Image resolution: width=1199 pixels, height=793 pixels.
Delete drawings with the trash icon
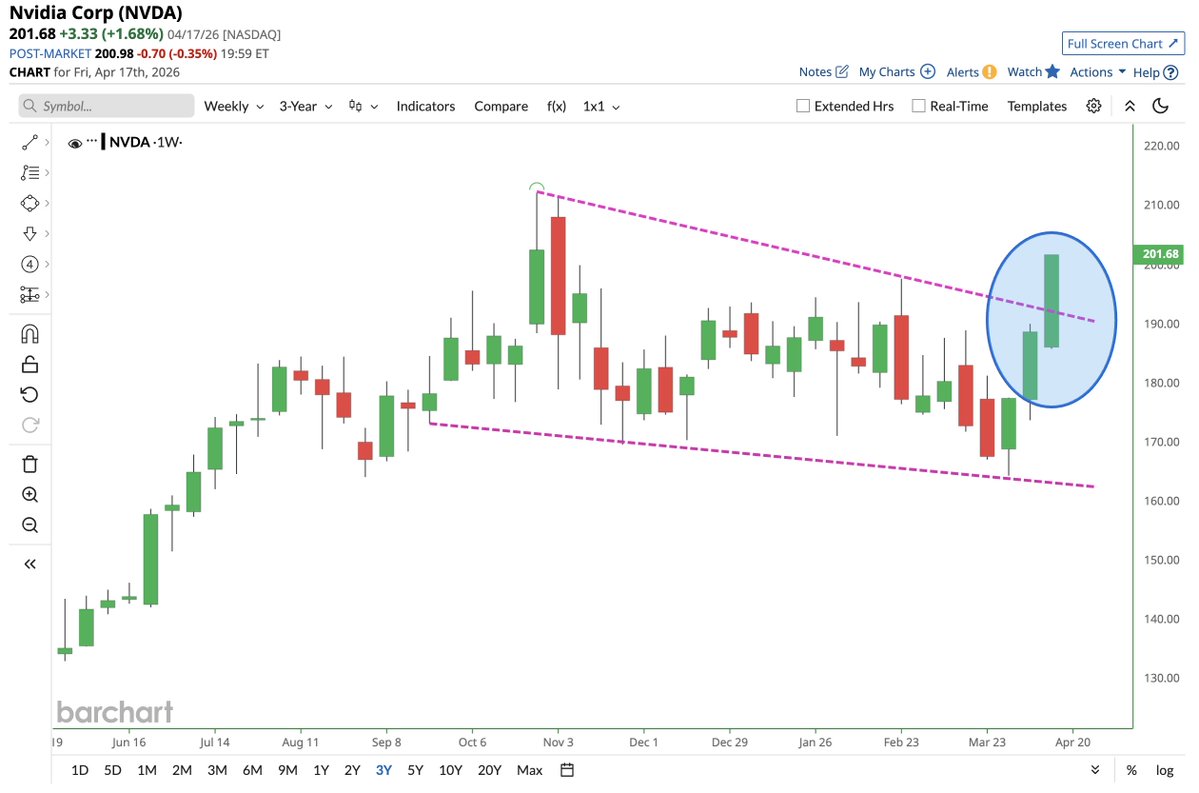coord(30,464)
